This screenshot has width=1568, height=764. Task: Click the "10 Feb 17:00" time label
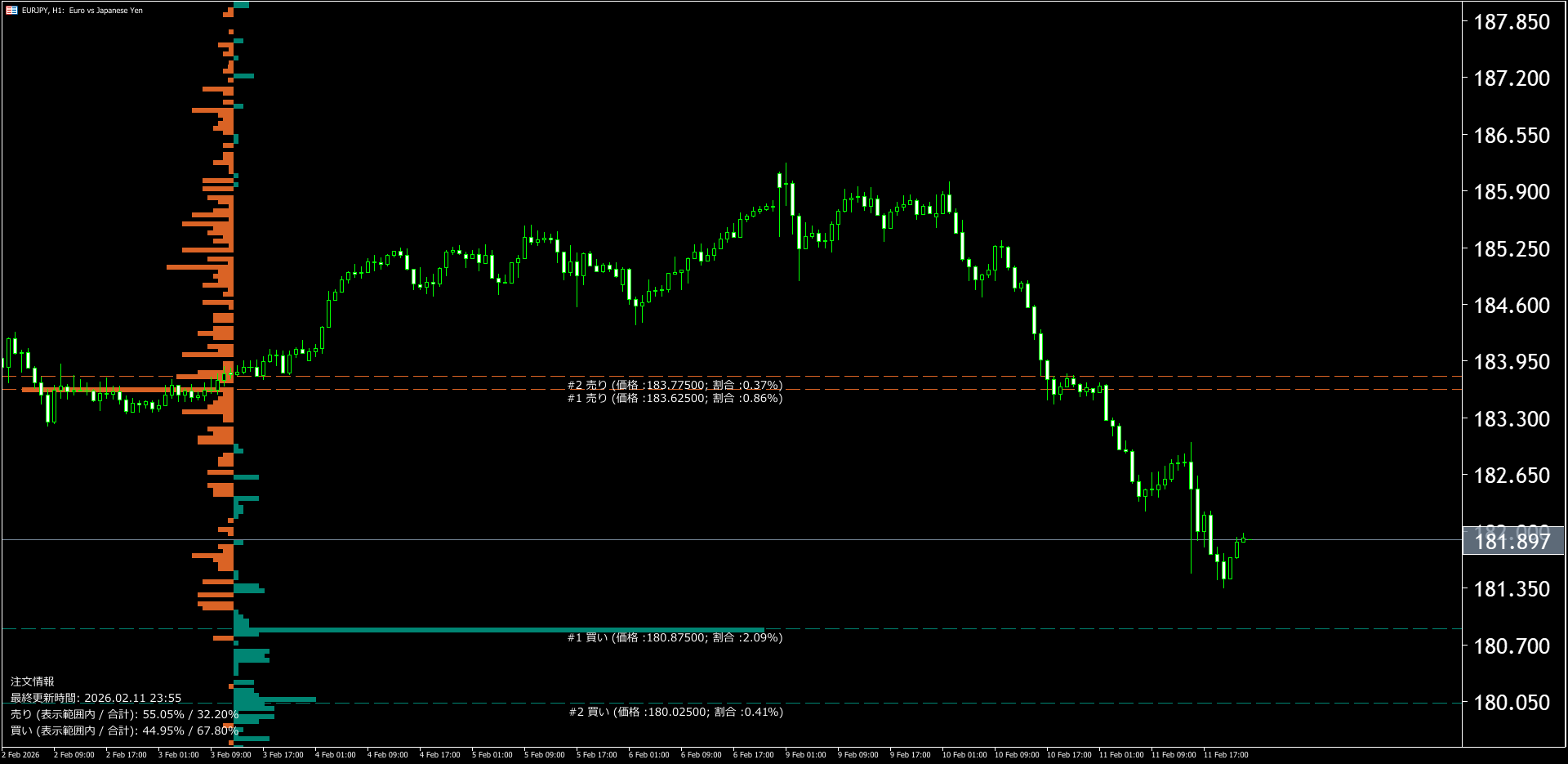1069,755
